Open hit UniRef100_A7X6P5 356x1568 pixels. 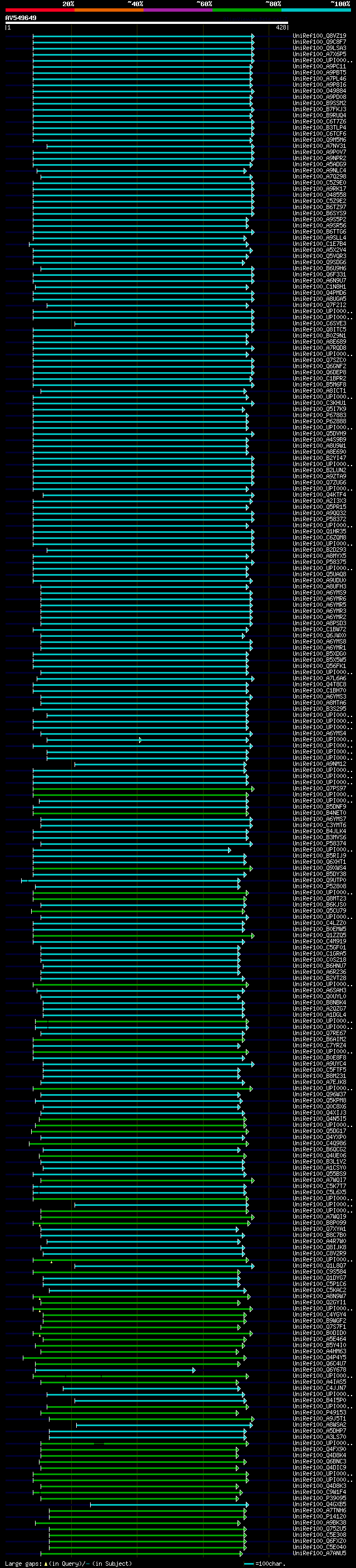tap(319, 54)
